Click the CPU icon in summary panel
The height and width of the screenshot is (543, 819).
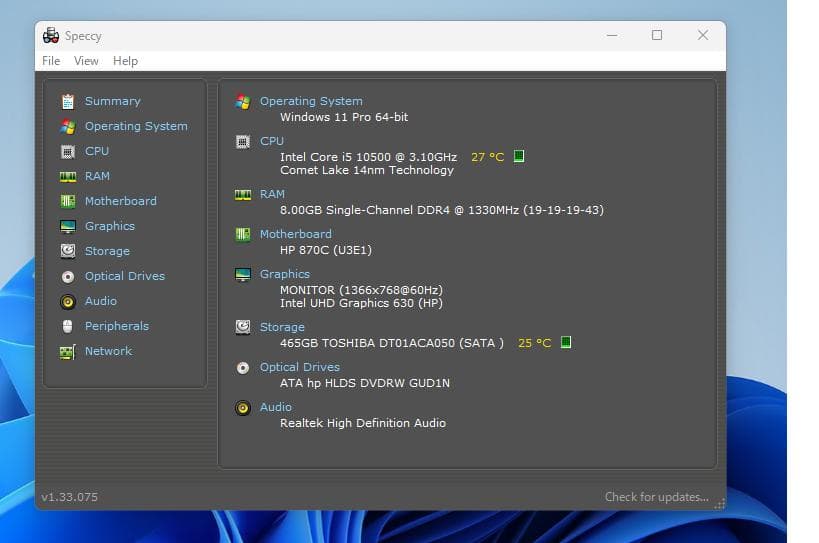coord(243,141)
